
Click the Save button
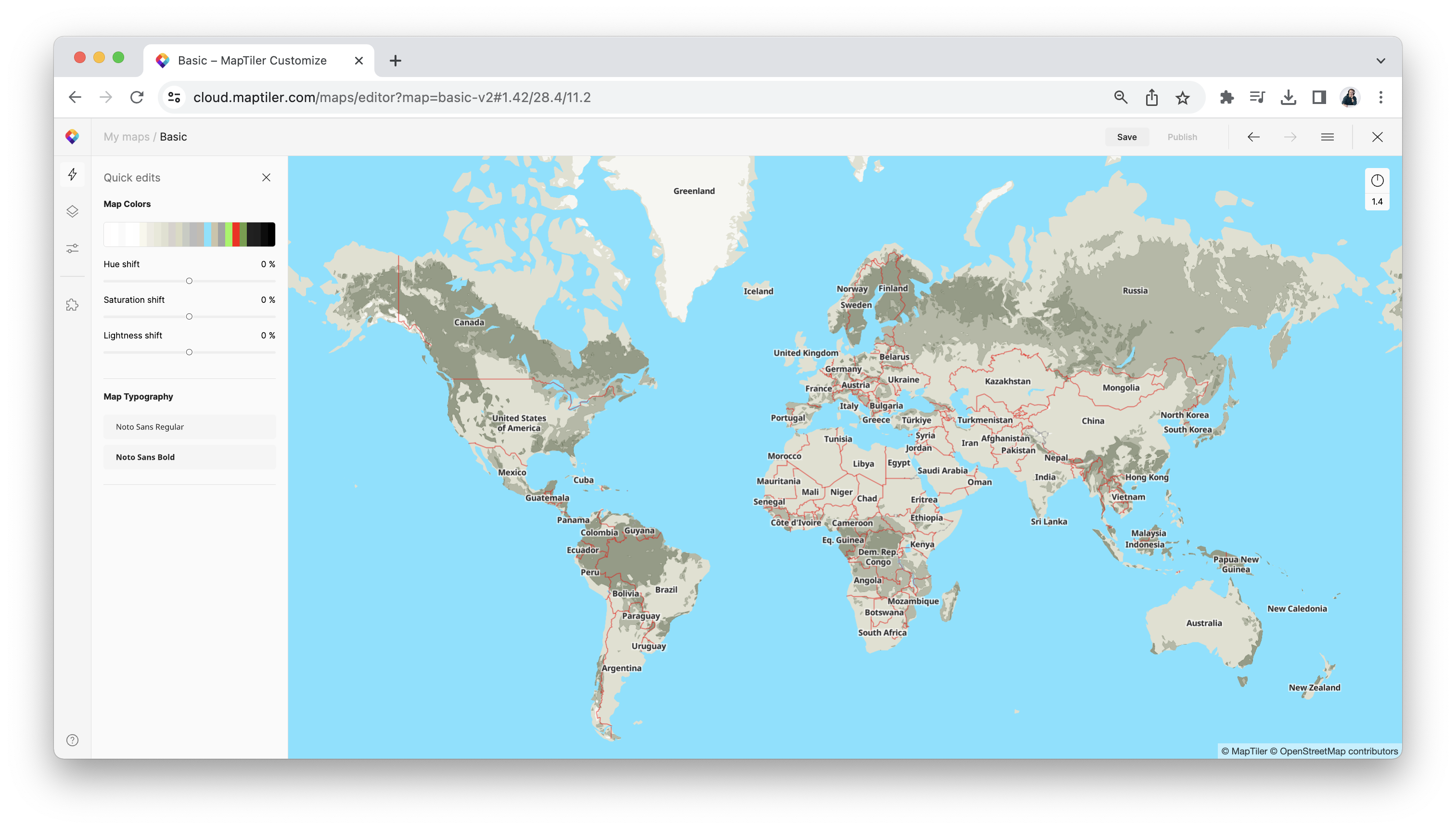pos(1126,137)
